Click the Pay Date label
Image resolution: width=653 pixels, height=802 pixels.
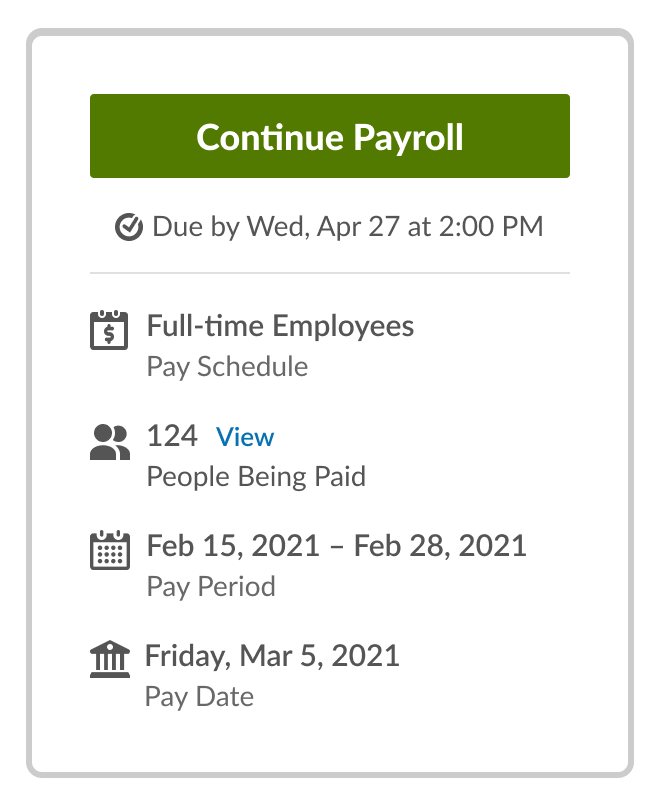point(199,697)
